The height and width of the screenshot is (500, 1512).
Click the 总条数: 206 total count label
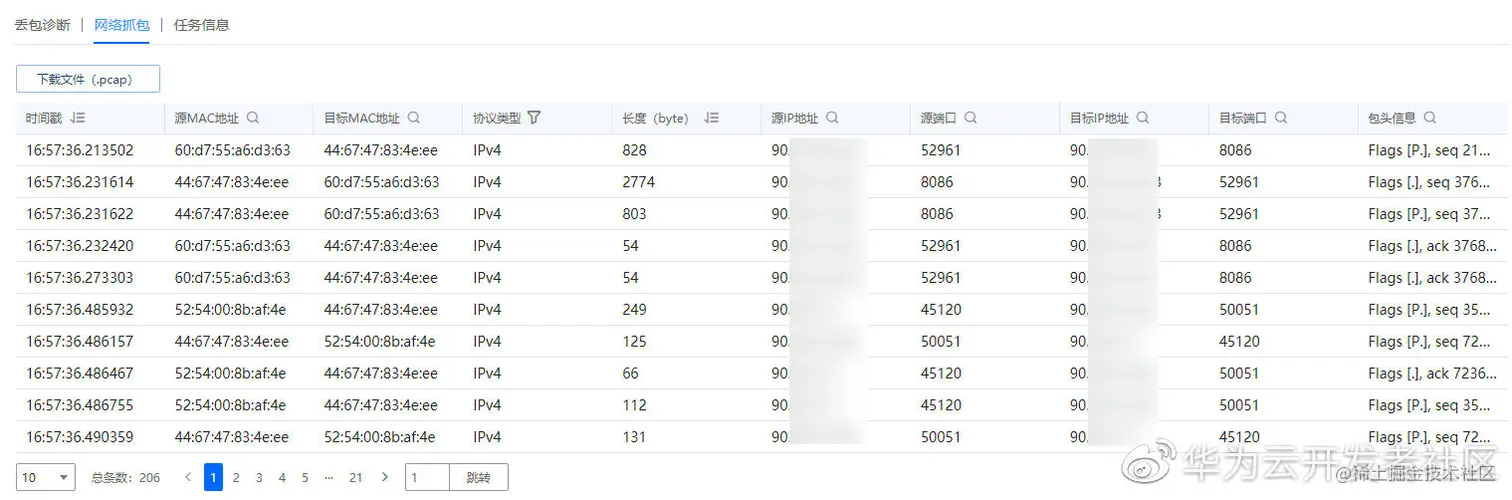point(126,478)
